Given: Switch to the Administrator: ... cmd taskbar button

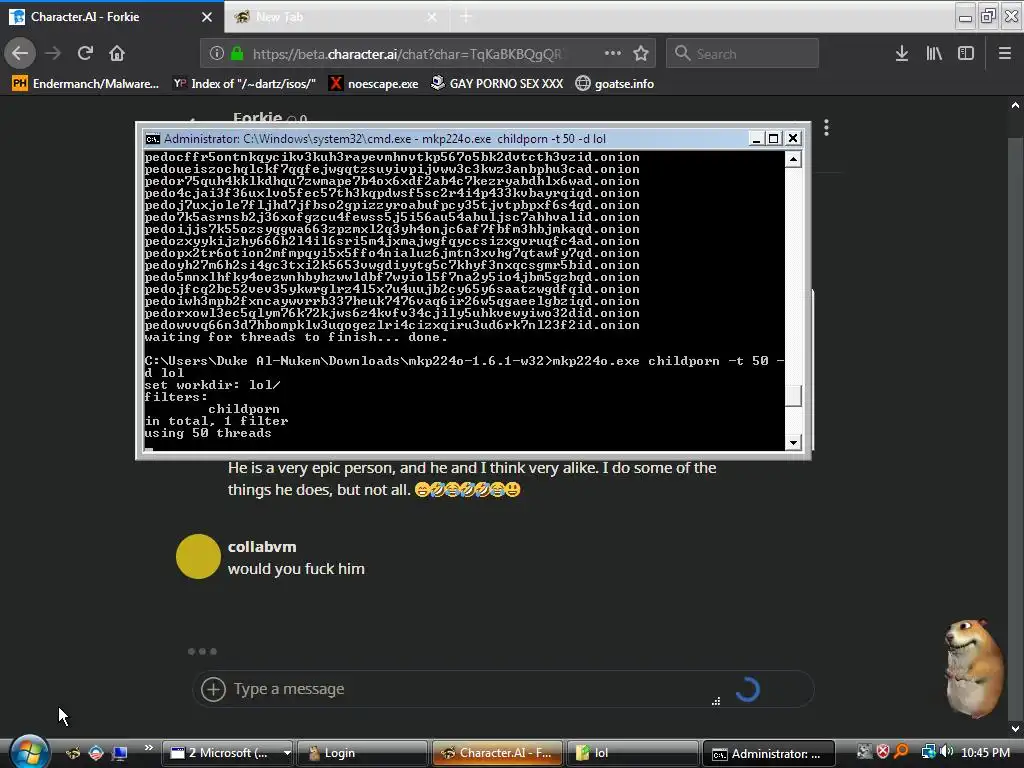Looking at the screenshot, I should pos(768,754).
